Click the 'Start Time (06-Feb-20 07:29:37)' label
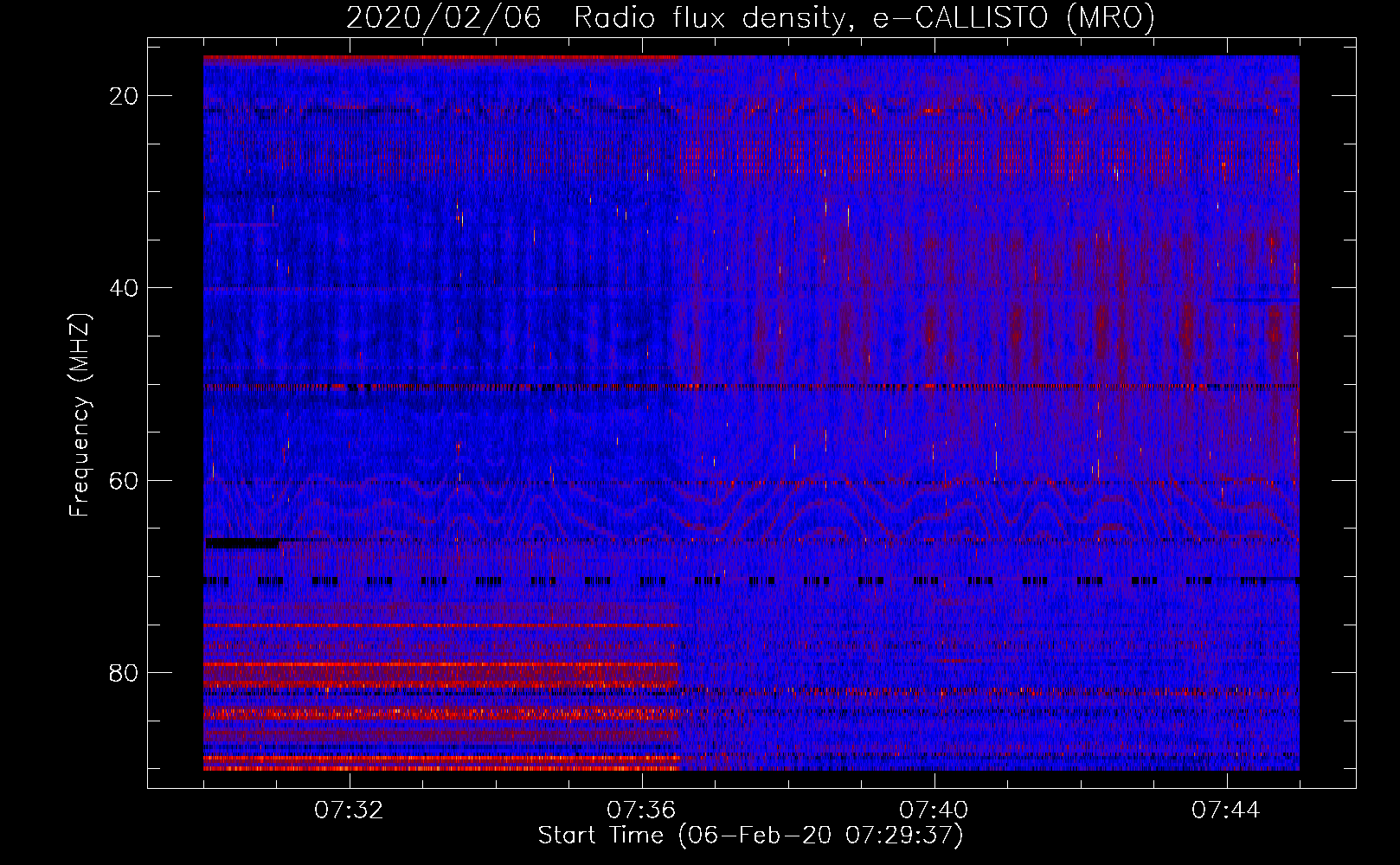This screenshot has height=865, width=1400. coord(750,836)
